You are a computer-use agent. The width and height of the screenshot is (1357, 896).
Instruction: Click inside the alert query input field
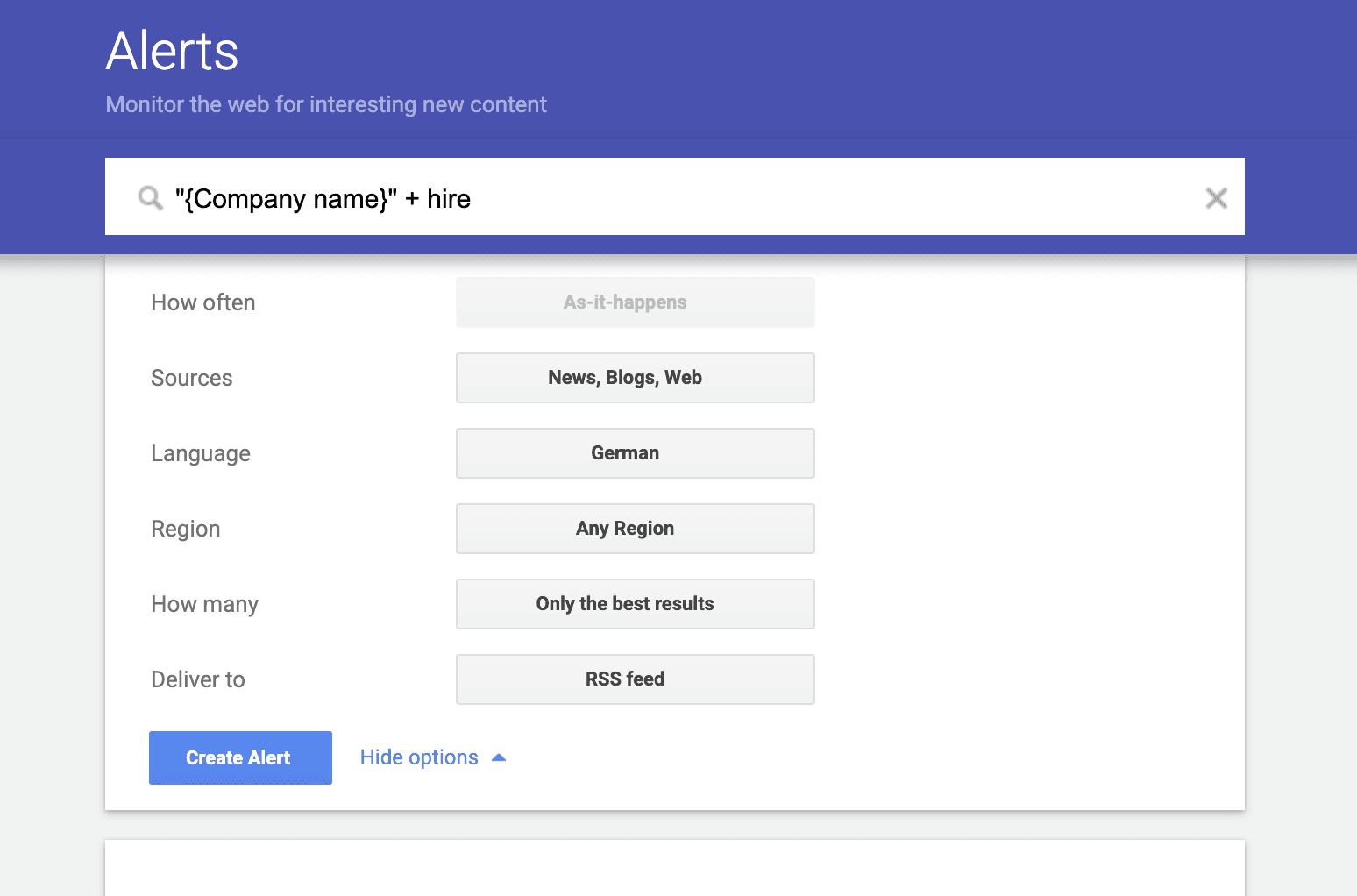pos(614,197)
